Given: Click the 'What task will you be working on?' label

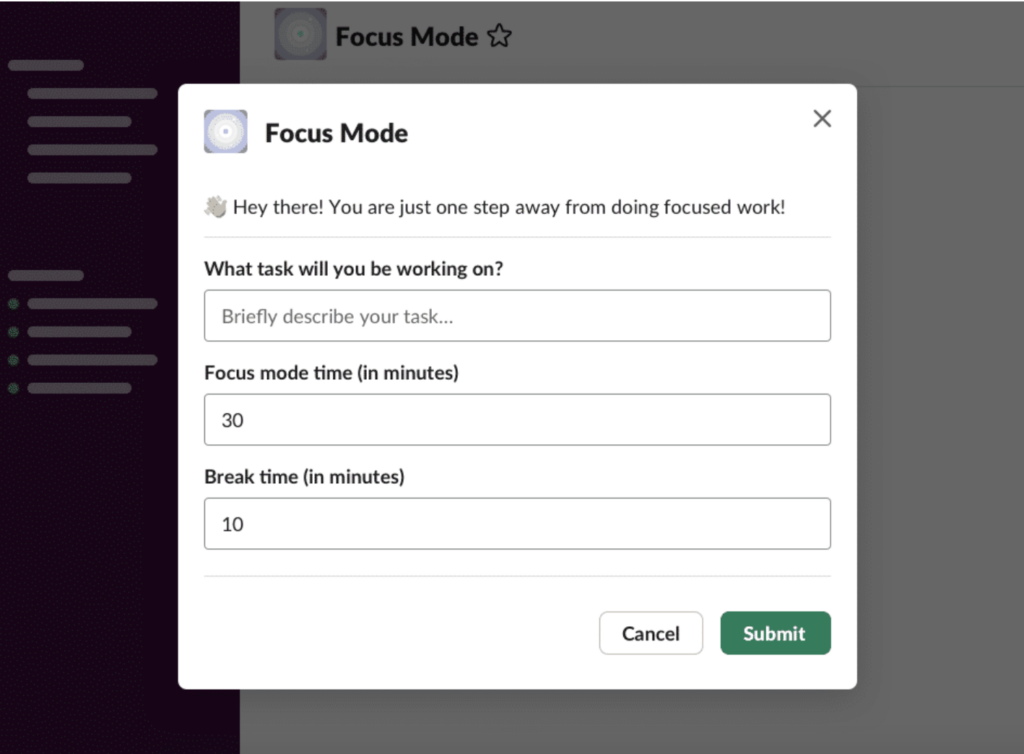Looking at the screenshot, I should click(x=354, y=269).
